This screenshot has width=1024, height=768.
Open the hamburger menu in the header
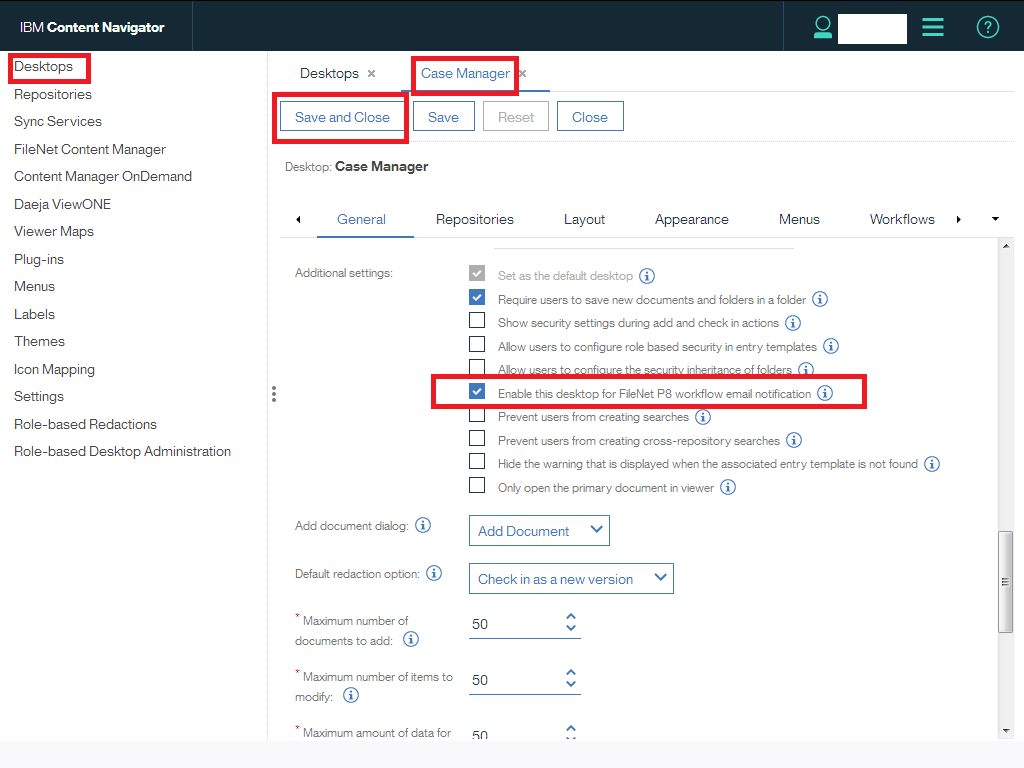tap(933, 27)
